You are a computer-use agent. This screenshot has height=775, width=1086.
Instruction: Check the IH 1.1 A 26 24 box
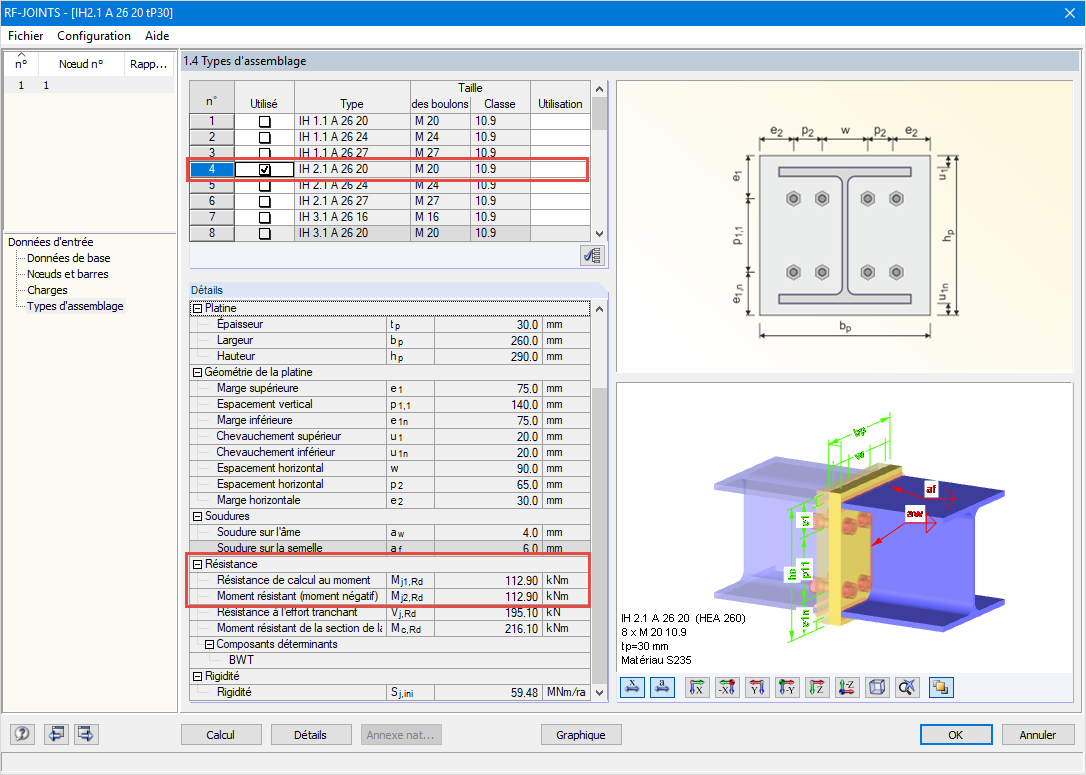point(265,137)
